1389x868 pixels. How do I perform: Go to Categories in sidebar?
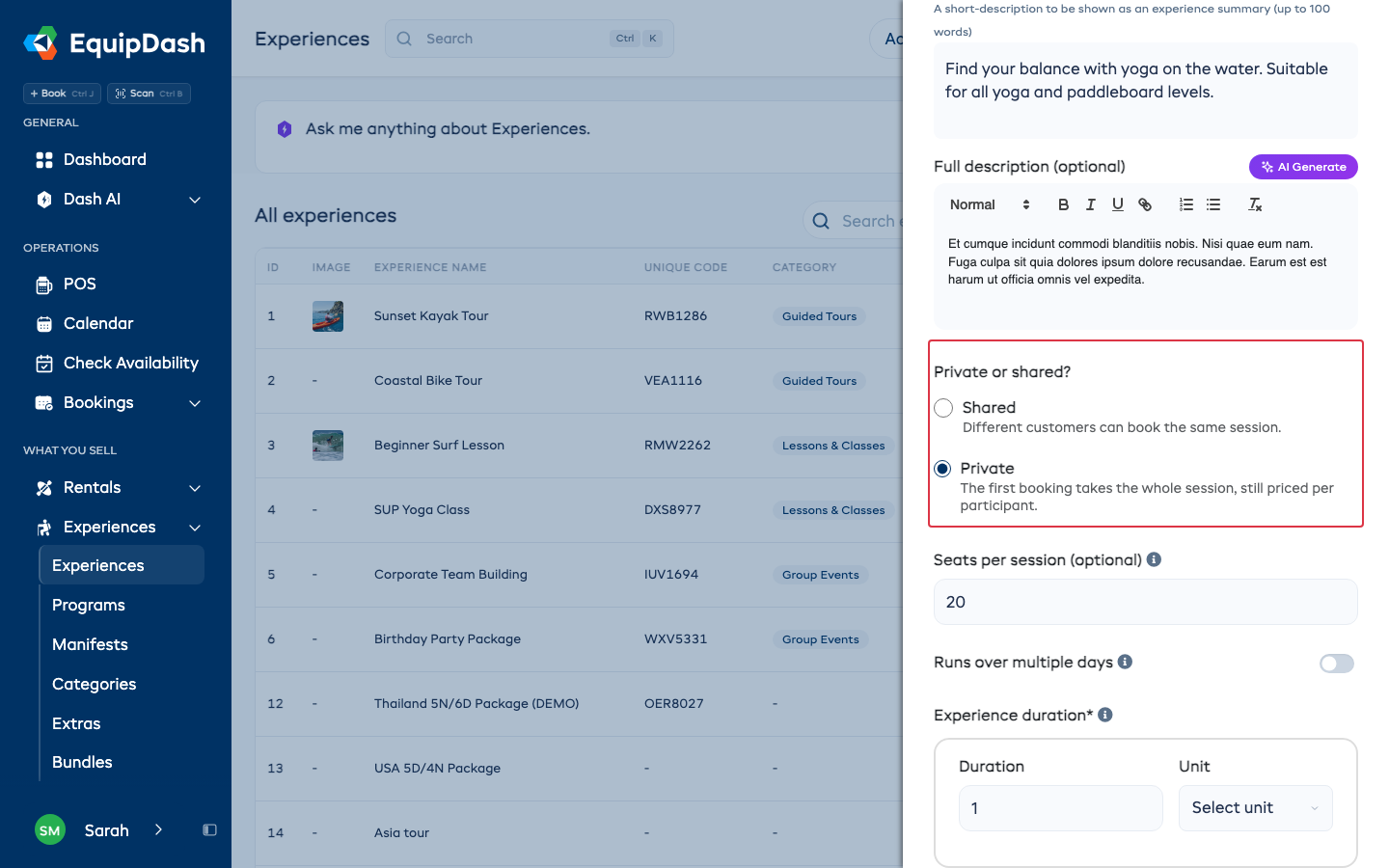(94, 684)
